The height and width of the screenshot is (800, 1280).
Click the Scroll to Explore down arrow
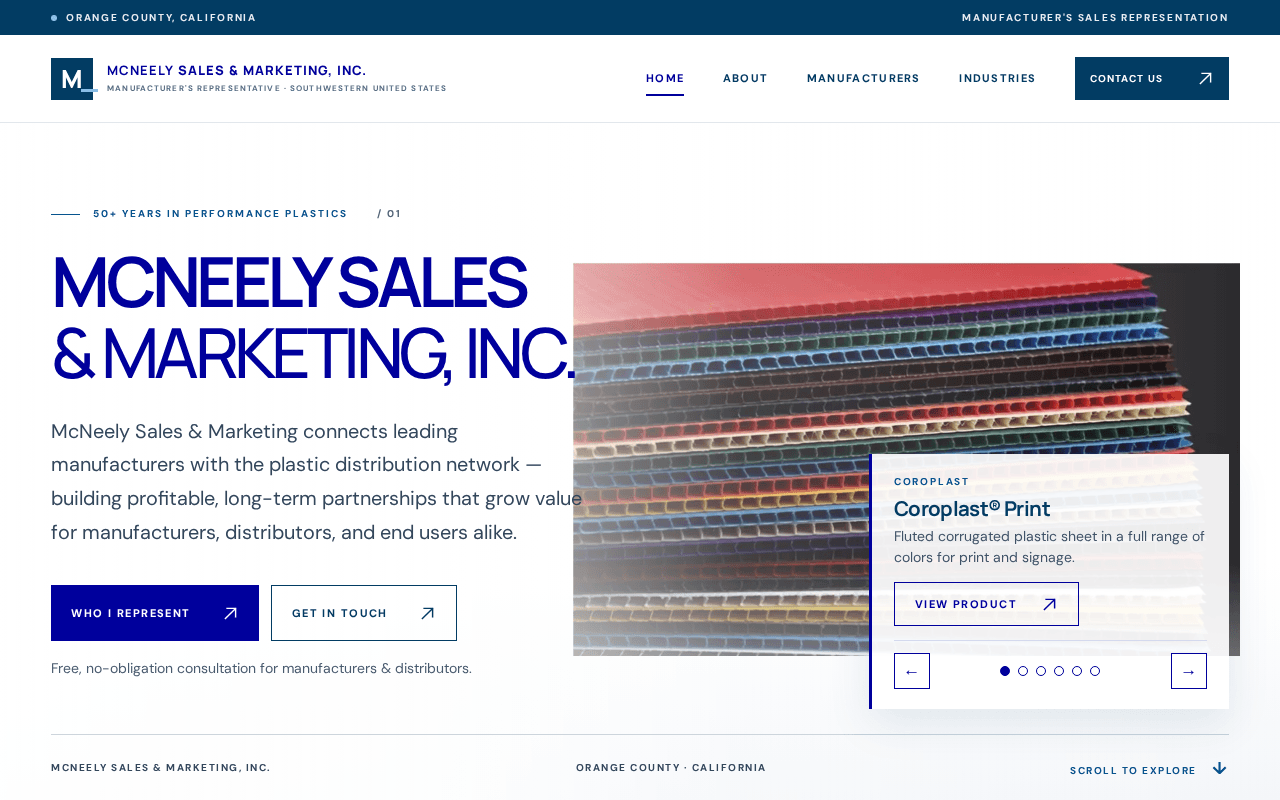[1219, 769]
